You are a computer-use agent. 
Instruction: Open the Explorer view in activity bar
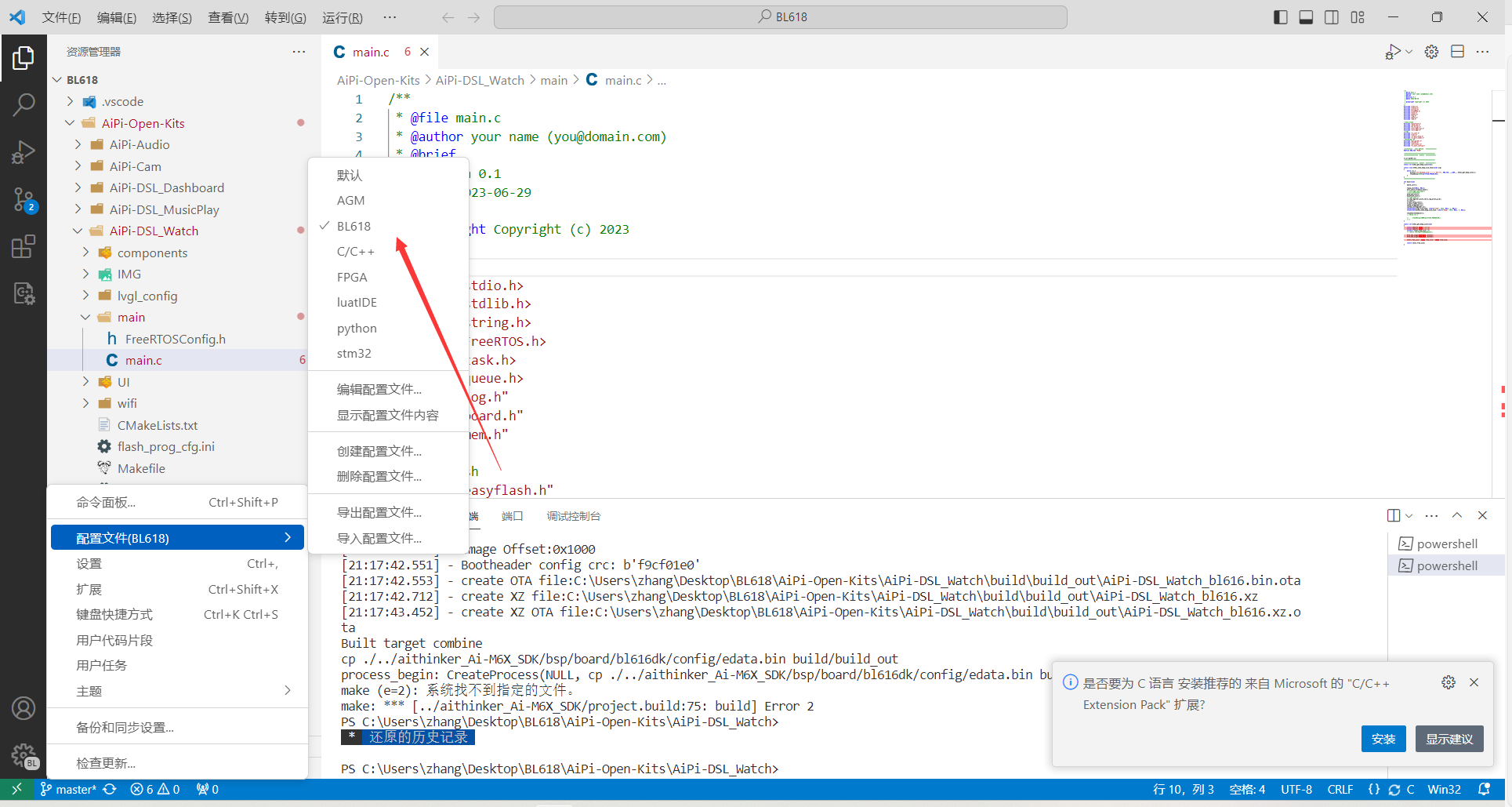point(24,57)
